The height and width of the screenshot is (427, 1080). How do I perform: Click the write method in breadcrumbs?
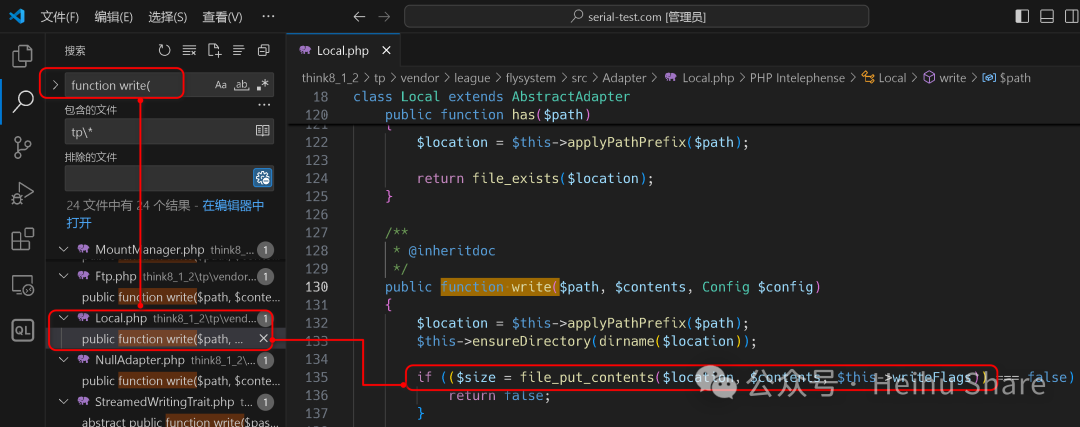945,78
